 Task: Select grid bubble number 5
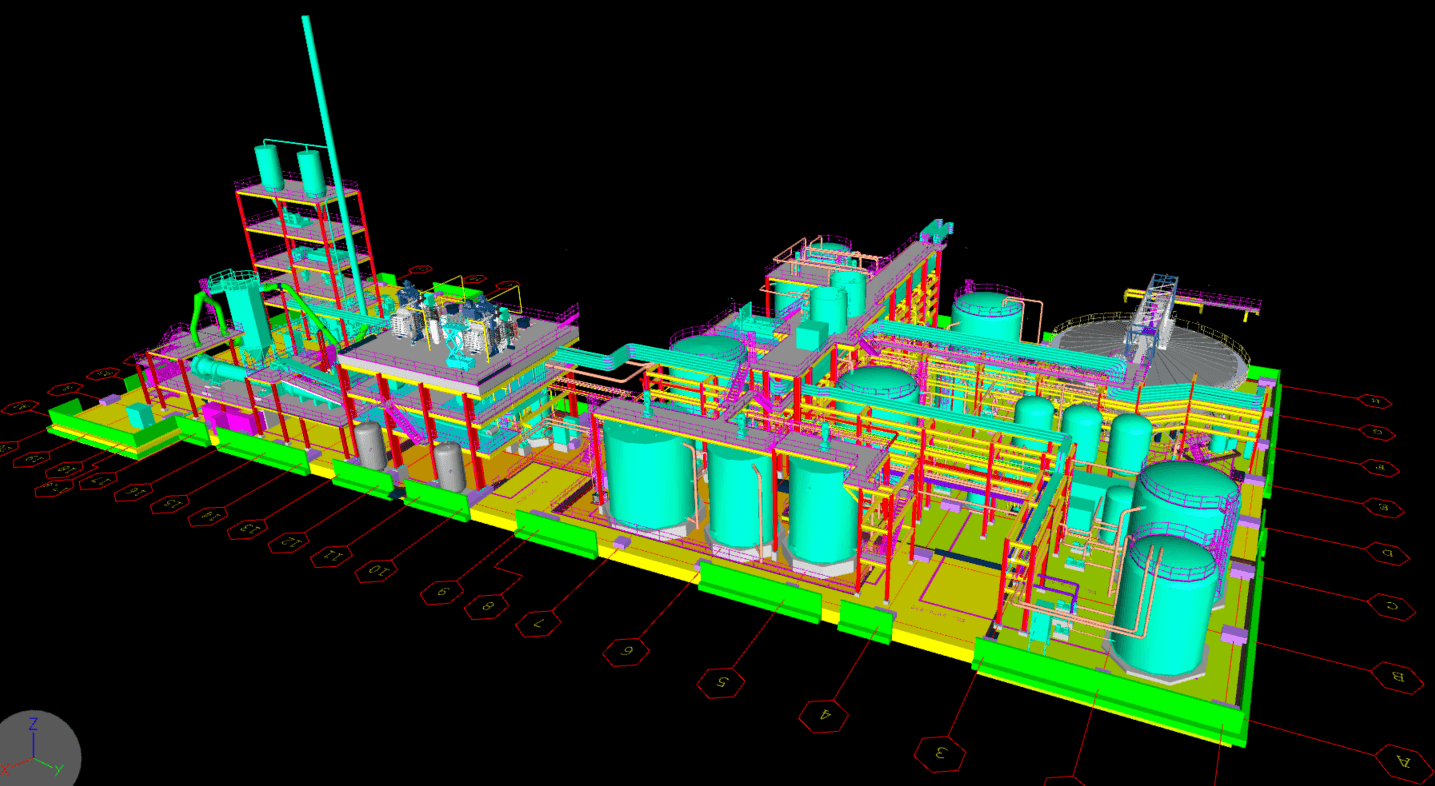click(722, 682)
